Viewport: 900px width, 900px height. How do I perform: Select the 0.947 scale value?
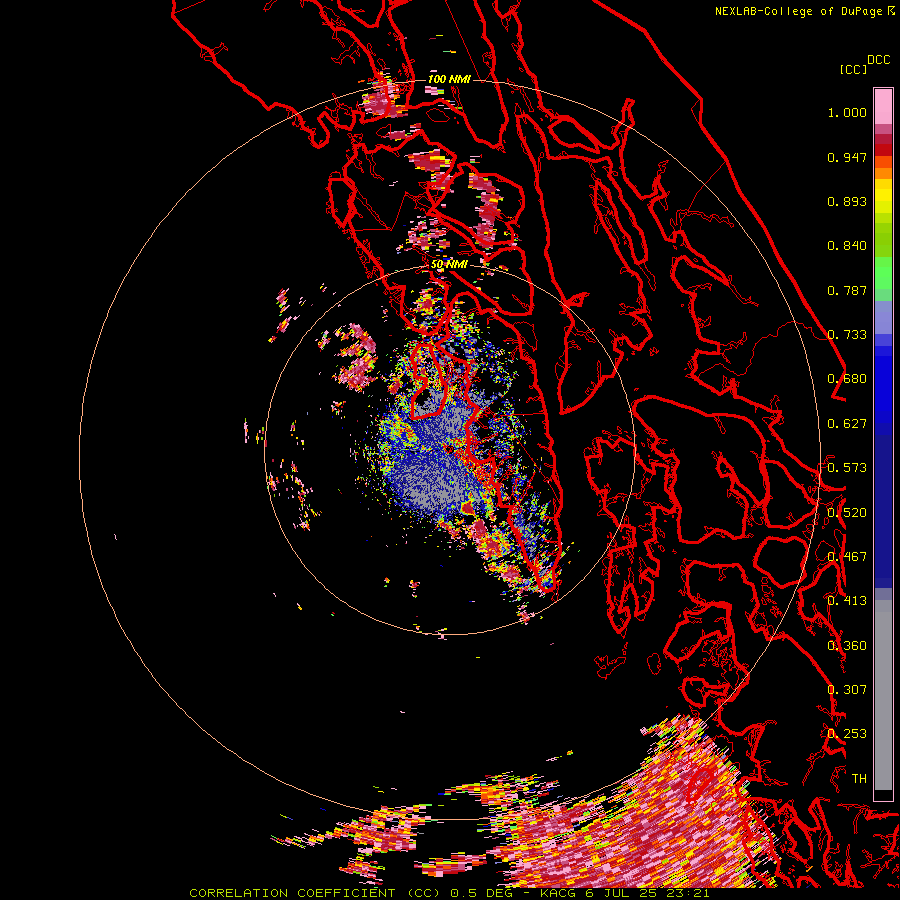click(847, 157)
